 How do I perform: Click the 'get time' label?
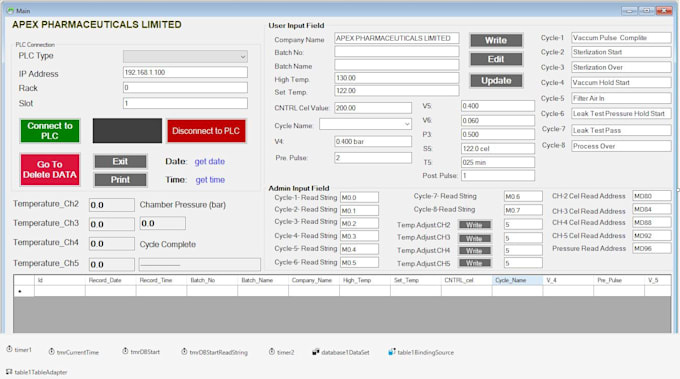point(210,180)
